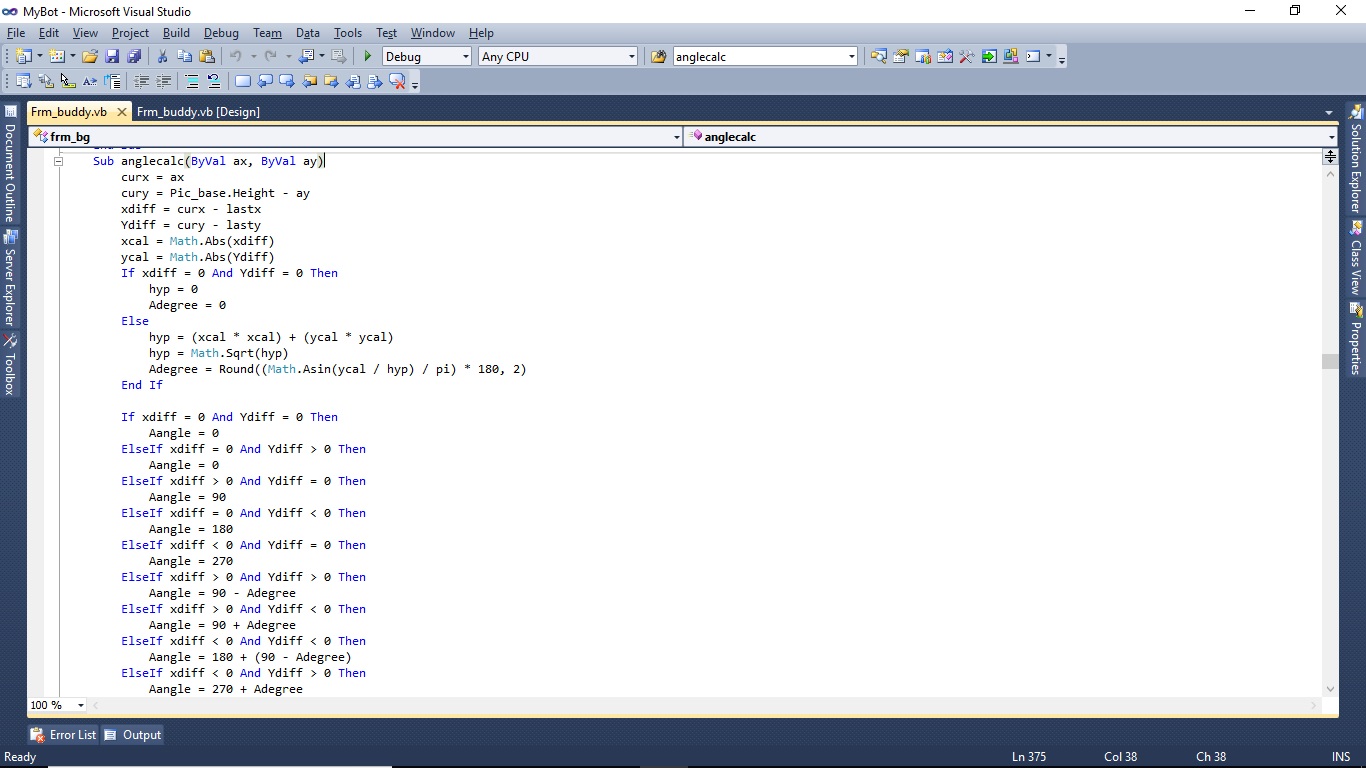Click the Paste clipboard icon
The height and width of the screenshot is (768, 1366).
point(207,56)
